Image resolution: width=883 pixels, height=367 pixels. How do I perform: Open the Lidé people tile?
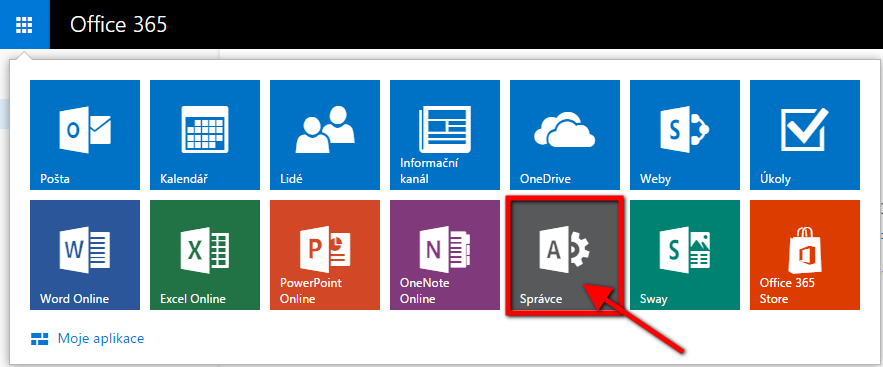(x=325, y=135)
